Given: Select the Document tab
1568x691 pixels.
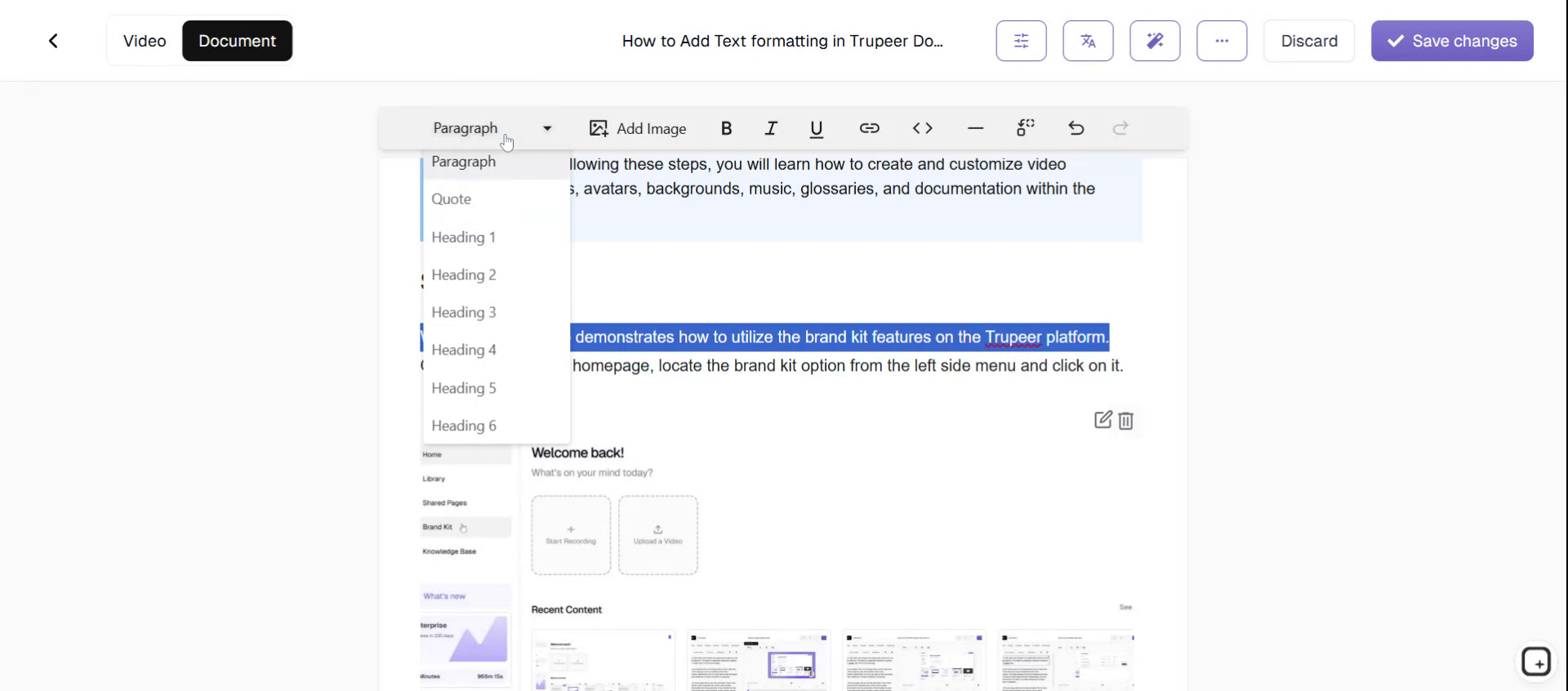Looking at the screenshot, I should coord(237,41).
